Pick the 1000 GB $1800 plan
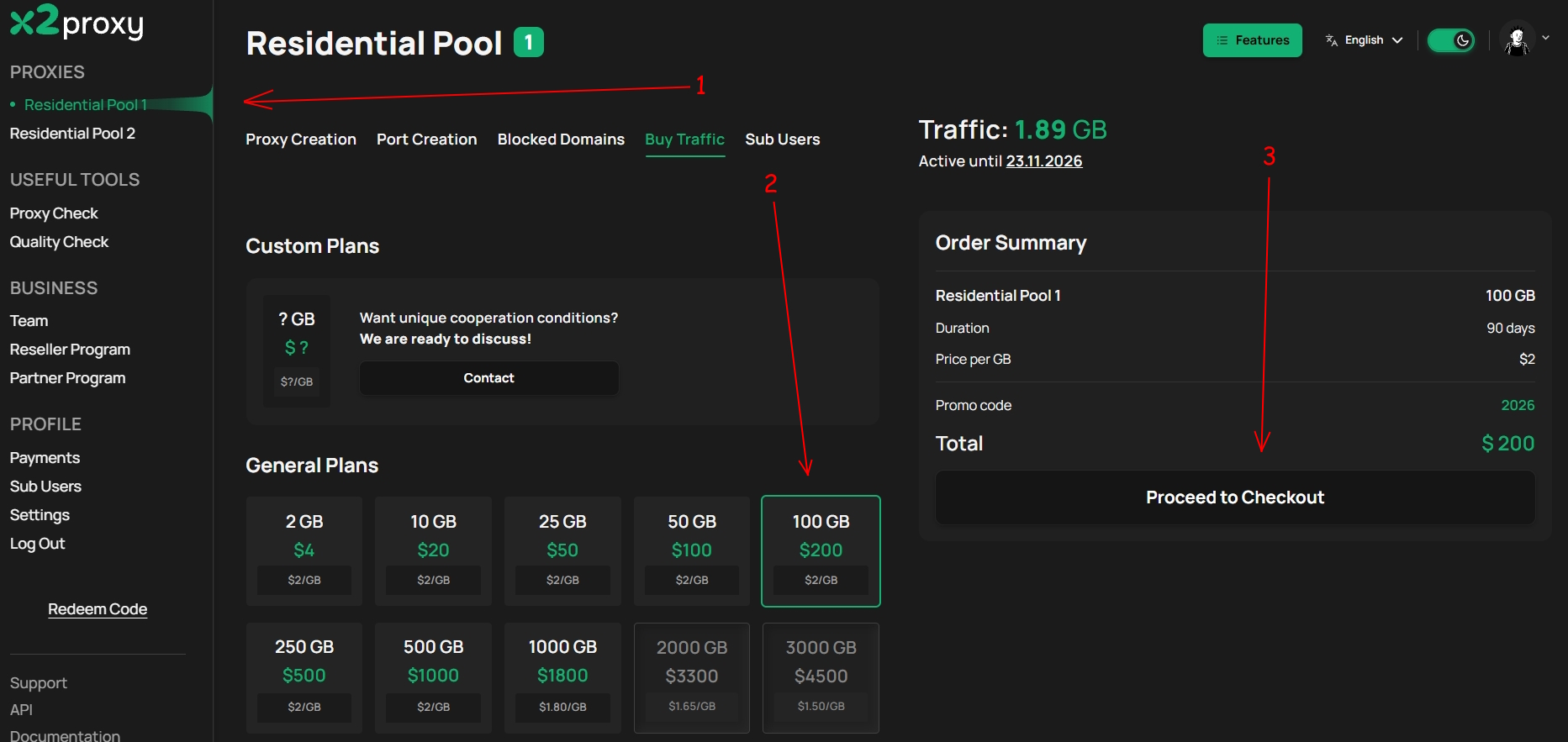Image resolution: width=1568 pixels, height=742 pixels. click(x=562, y=678)
